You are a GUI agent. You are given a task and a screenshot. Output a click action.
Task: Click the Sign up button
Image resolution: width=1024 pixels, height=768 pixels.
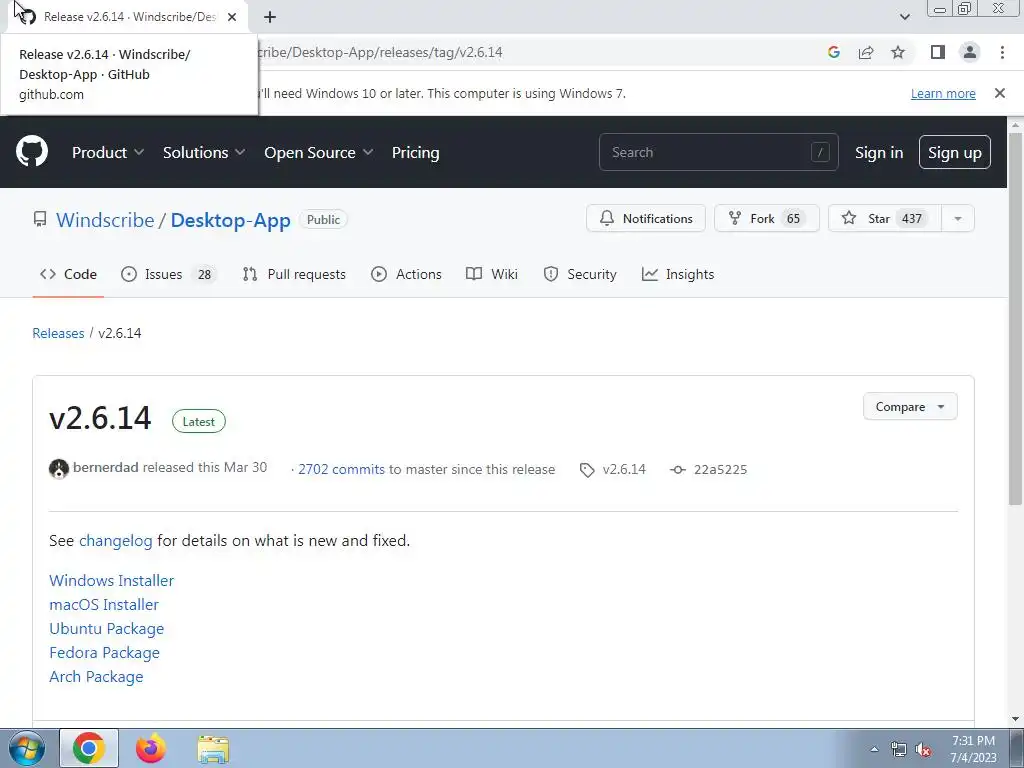pos(954,152)
